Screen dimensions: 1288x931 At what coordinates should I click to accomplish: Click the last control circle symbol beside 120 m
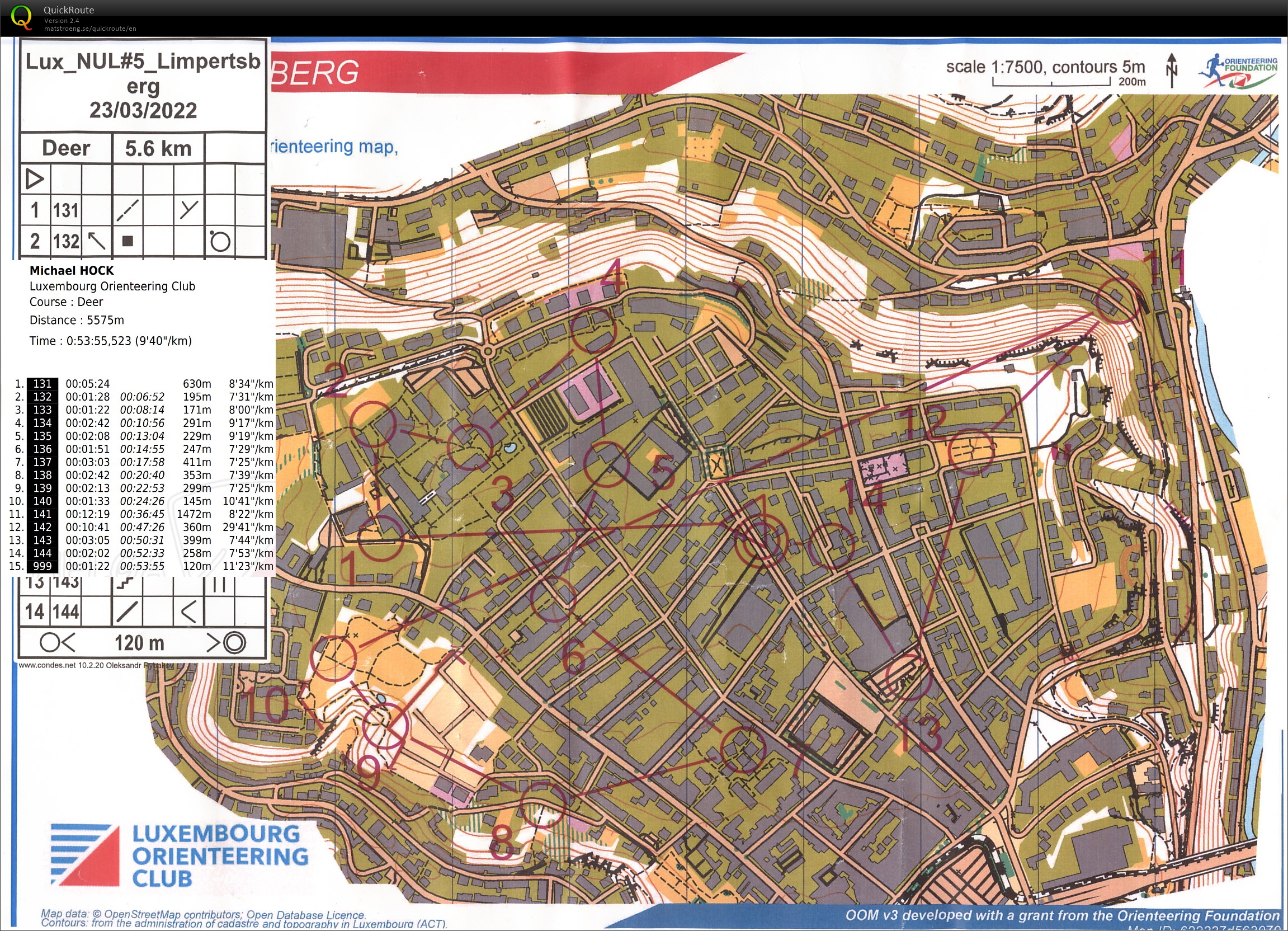(x=57, y=643)
